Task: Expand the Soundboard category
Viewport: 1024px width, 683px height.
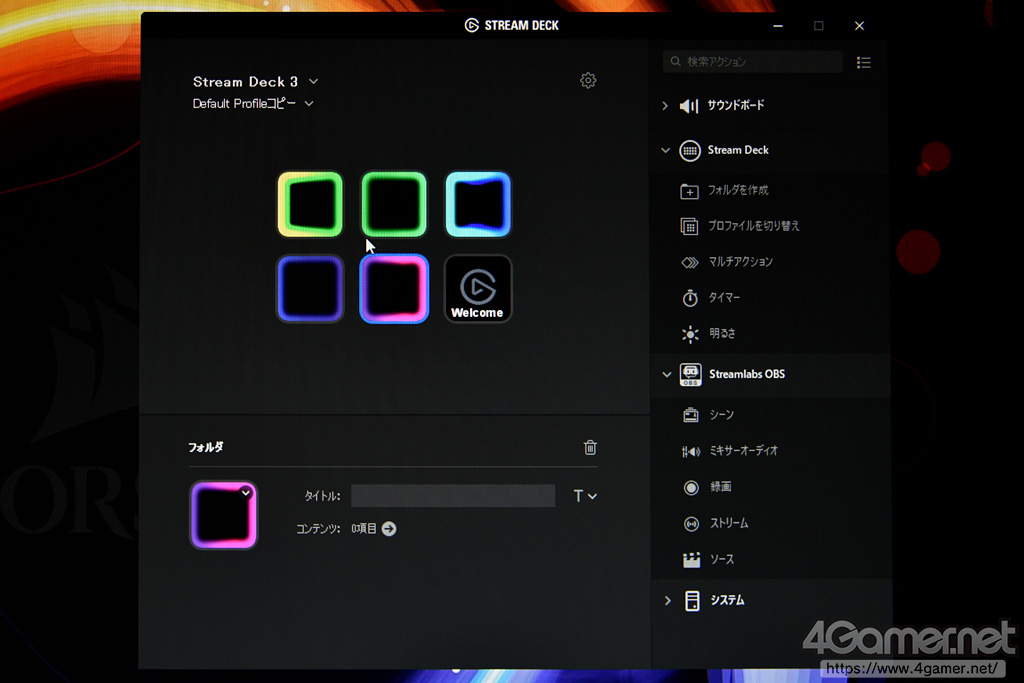Action: [665, 105]
